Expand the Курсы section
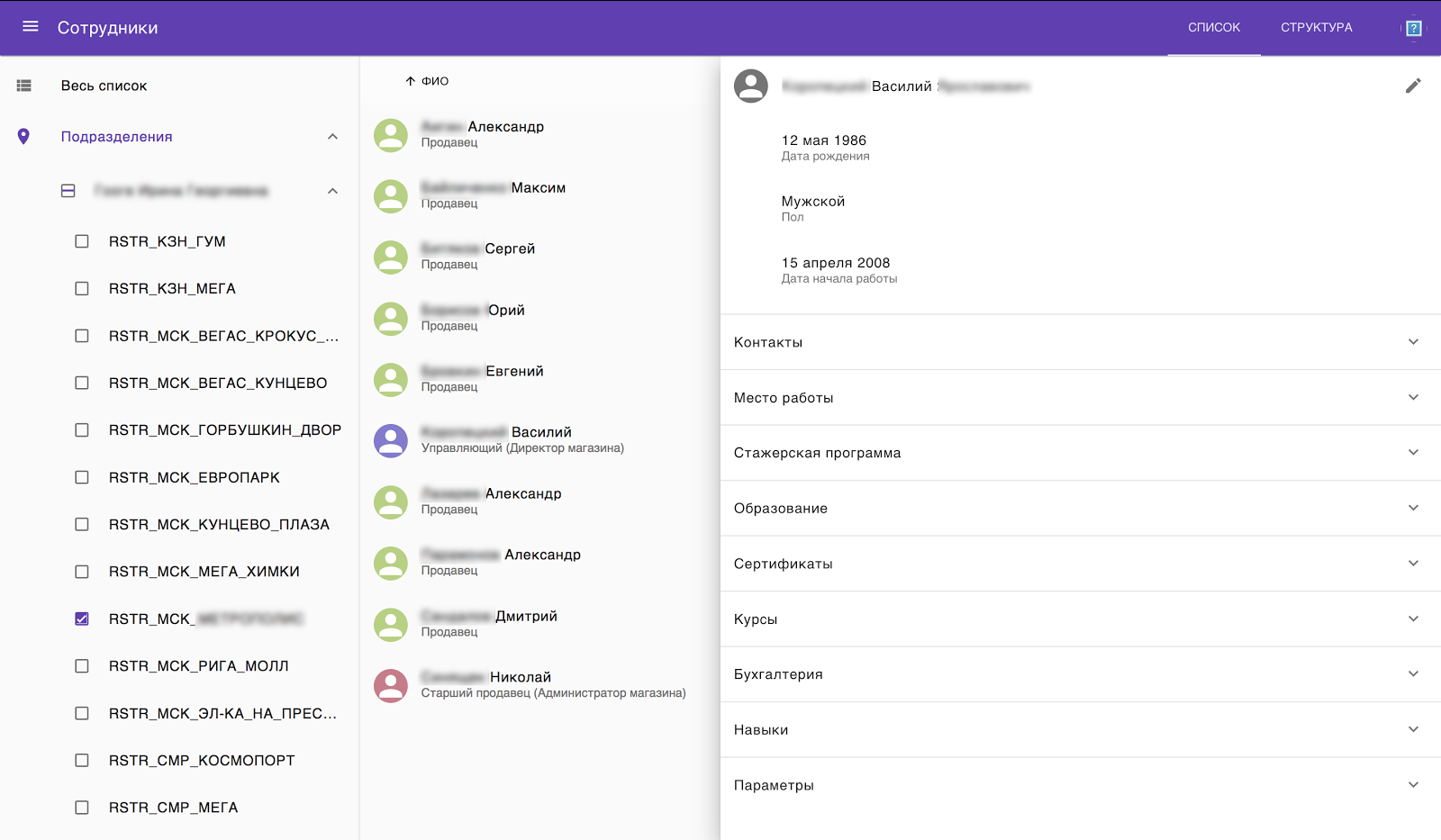 point(1081,619)
